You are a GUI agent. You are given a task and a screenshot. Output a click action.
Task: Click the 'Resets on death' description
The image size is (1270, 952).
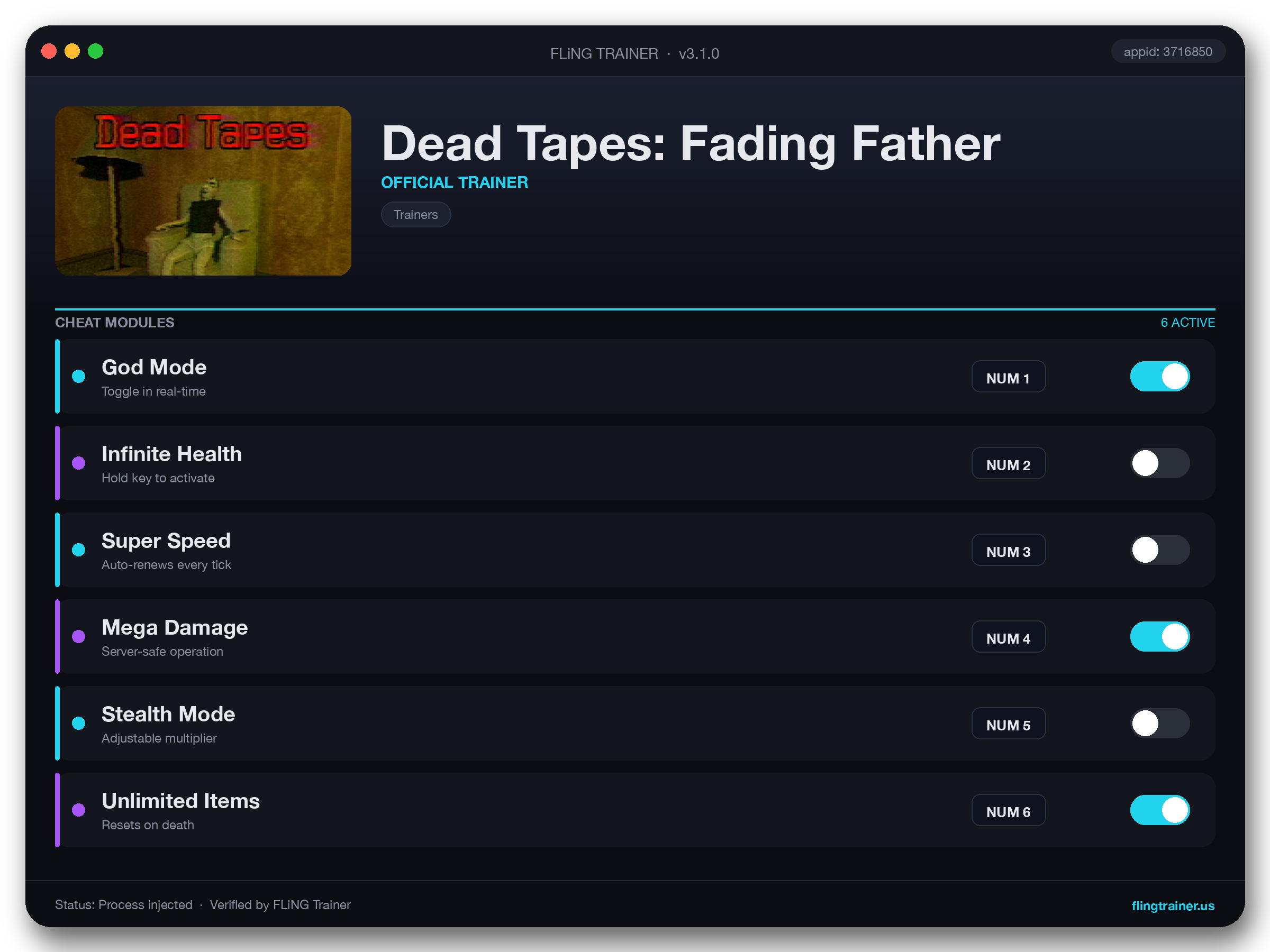[x=148, y=825]
